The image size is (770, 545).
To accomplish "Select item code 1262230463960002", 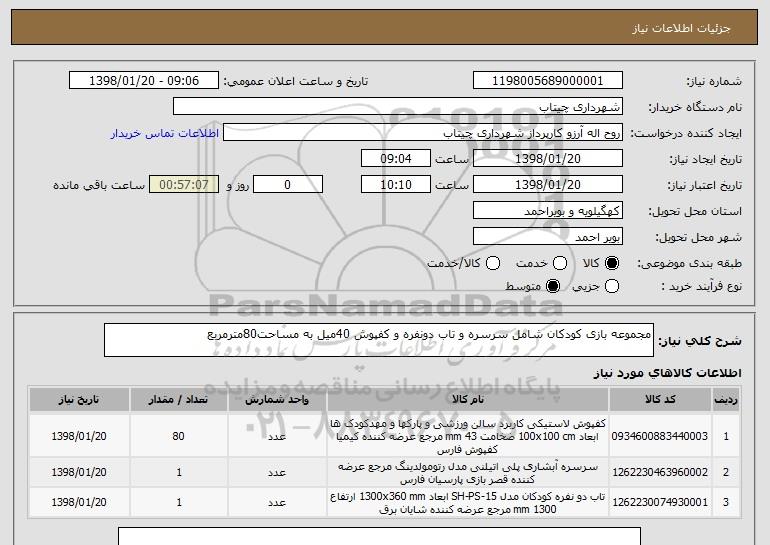I will point(660,472).
